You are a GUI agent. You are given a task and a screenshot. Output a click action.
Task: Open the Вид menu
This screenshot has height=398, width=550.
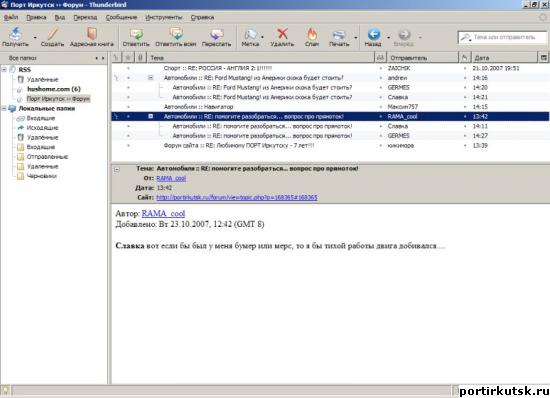coord(60,17)
